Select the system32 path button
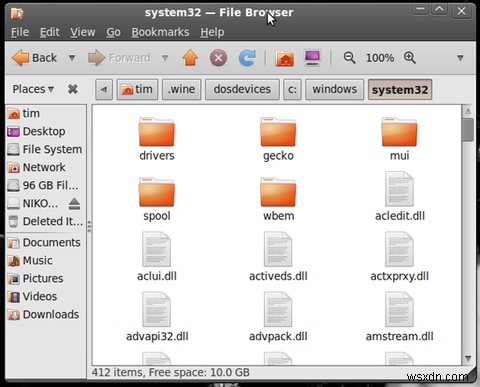The width and height of the screenshot is (480, 387). tap(400, 89)
